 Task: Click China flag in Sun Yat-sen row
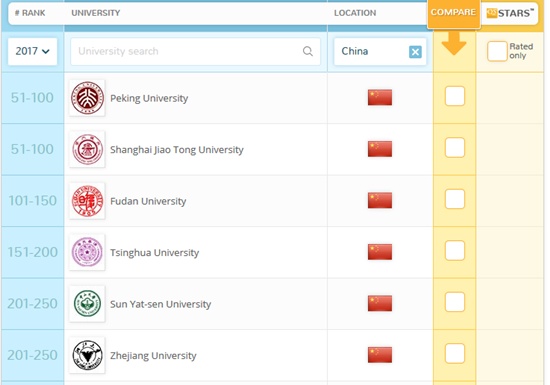(380, 303)
